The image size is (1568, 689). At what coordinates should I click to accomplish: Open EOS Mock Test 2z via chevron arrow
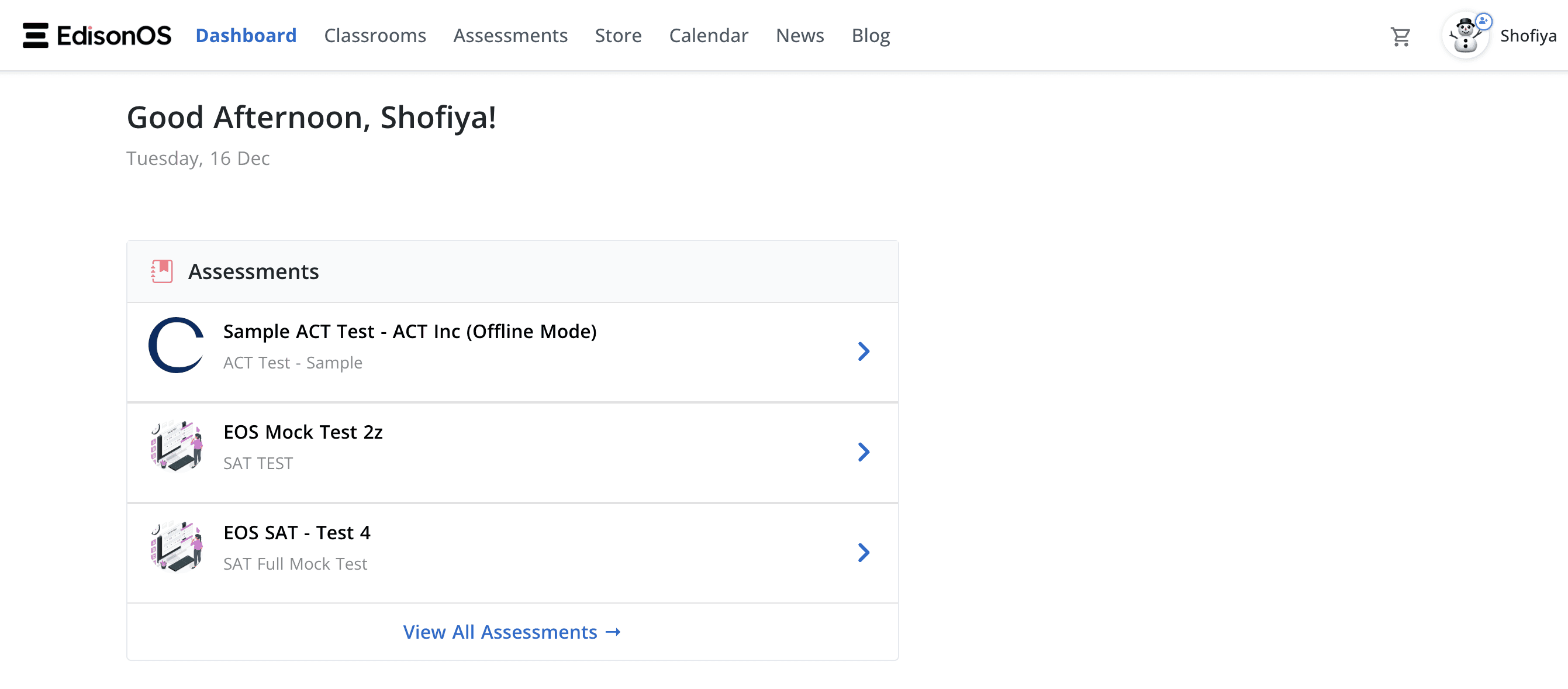coord(863,452)
